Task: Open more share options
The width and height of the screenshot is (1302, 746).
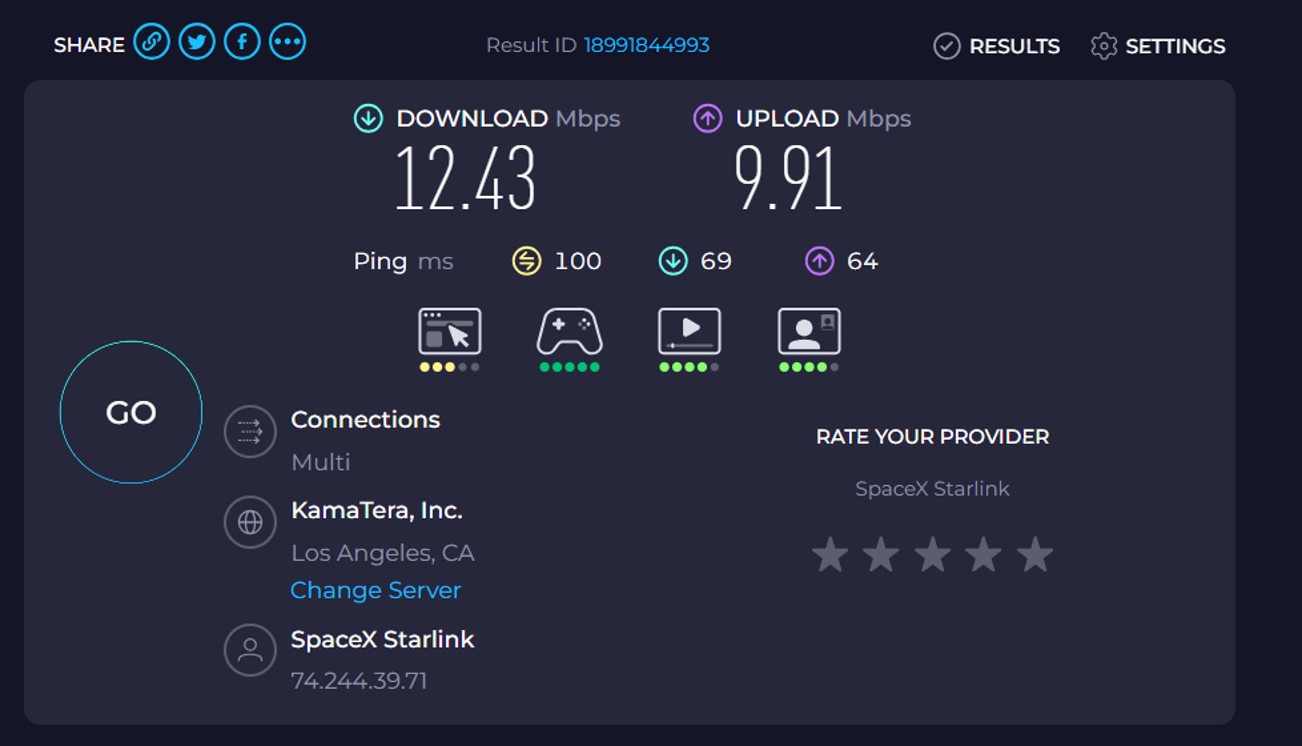Action: click(x=287, y=42)
